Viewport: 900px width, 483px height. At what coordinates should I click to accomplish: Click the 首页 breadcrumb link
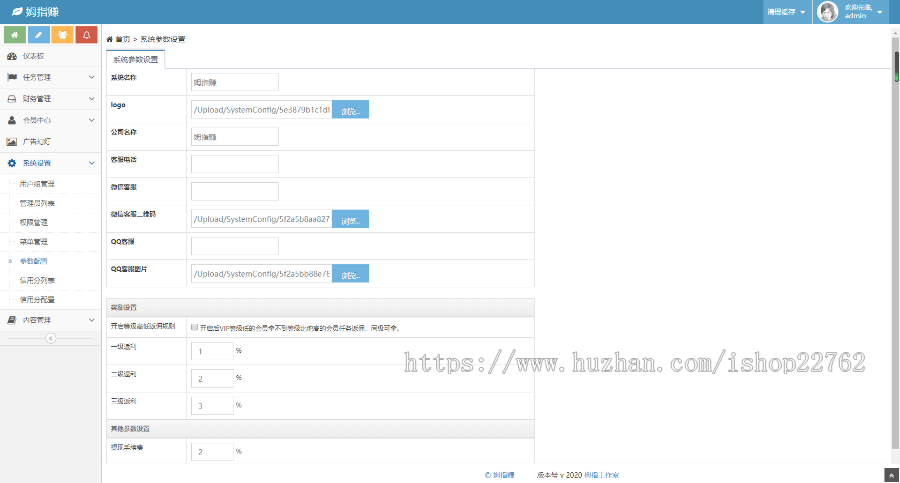[119, 39]
